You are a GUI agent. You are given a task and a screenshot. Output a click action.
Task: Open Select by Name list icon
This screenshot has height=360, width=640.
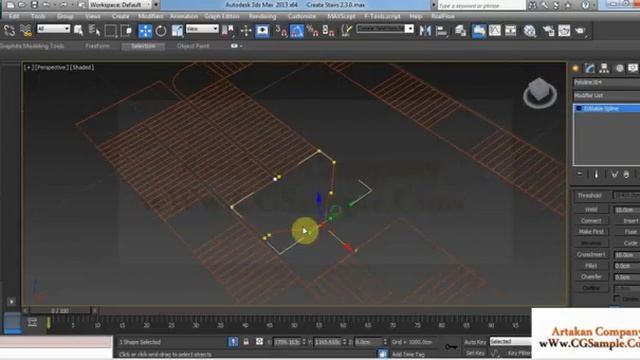coord(94,31)
